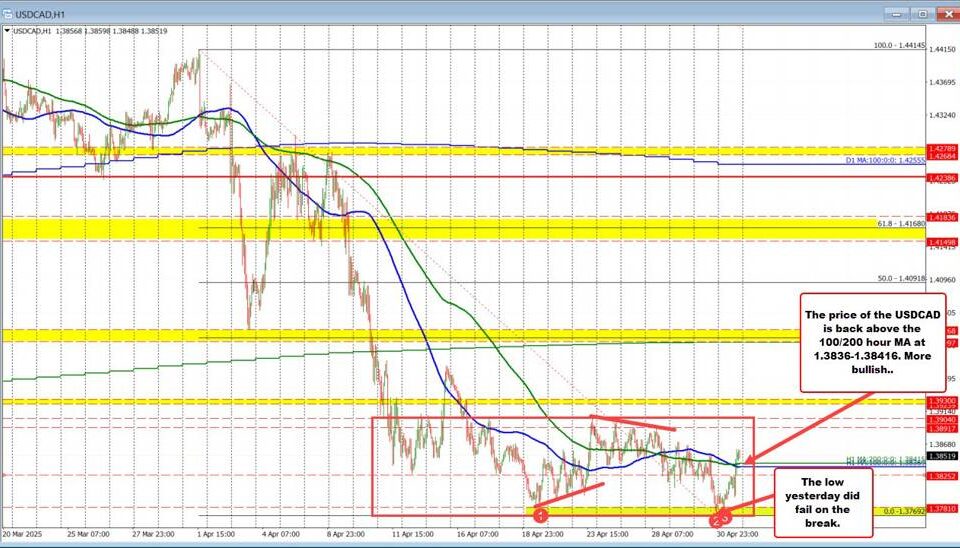Click the 1.43240 price scale label
Image resolution: width=960 pixels, height=548 pixels.
coord(943,115)
